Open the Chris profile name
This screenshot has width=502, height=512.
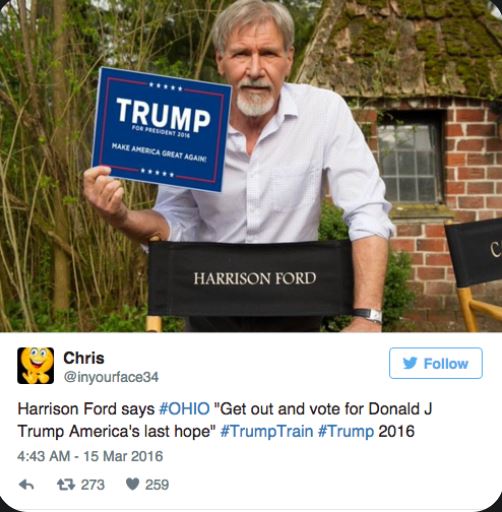point(84,358)
